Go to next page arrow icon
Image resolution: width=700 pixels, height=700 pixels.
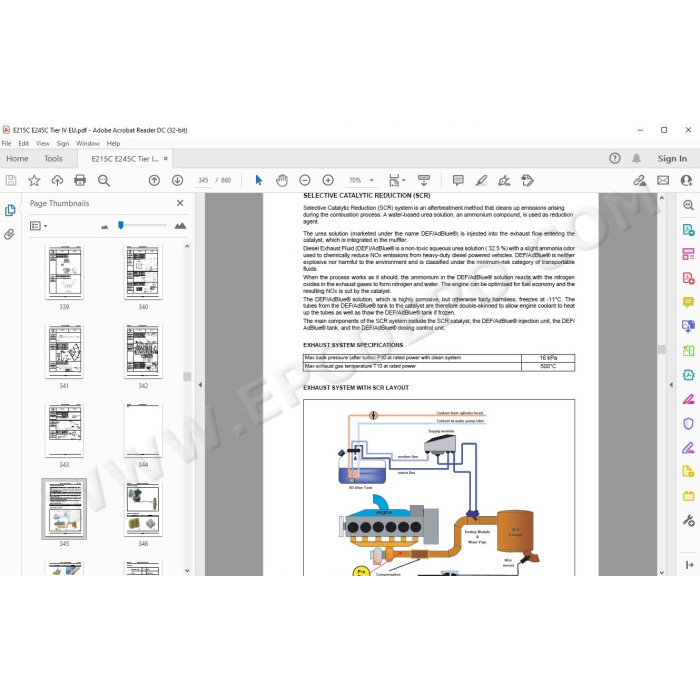177,180
